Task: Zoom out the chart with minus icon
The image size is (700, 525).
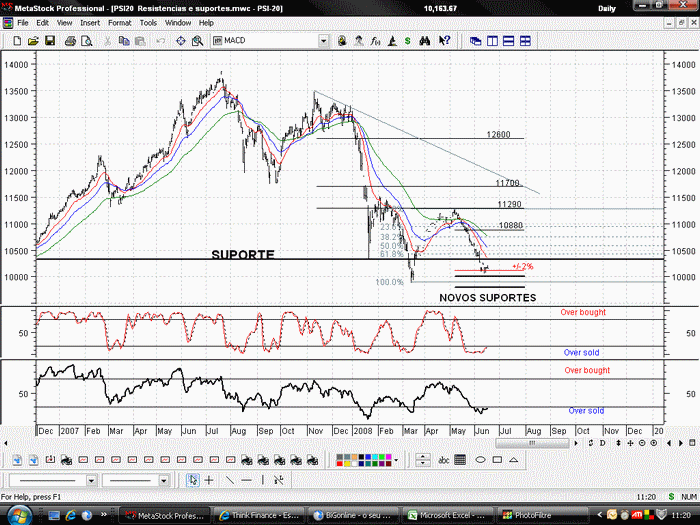Action: pyautogui.click(x=642, y=443)
